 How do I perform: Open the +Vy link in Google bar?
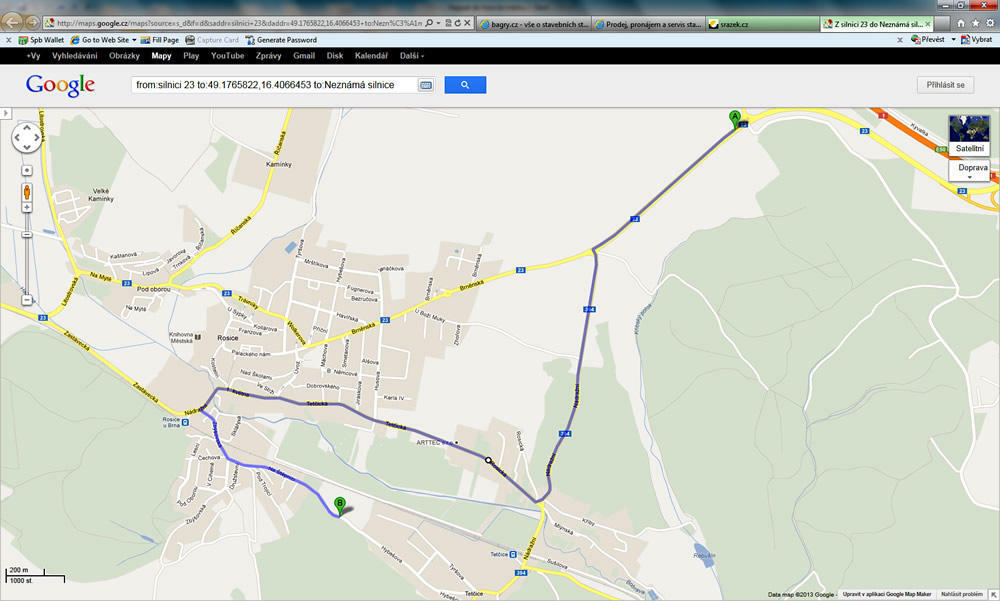33,56
